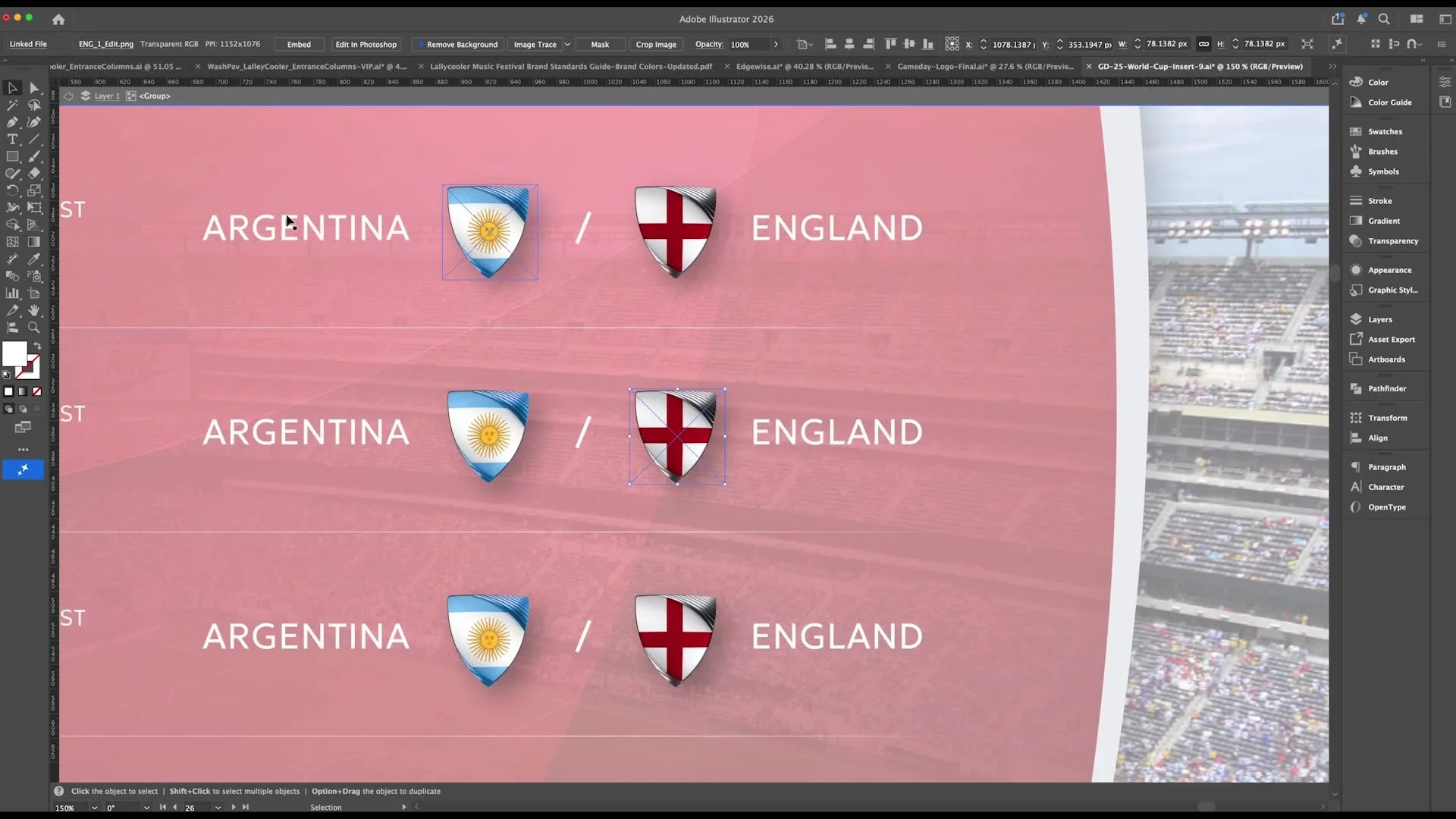Image resolution: width=1456 pixels, height=819 pixels.
Task: Set paint mode to Color
Action: 8,391
